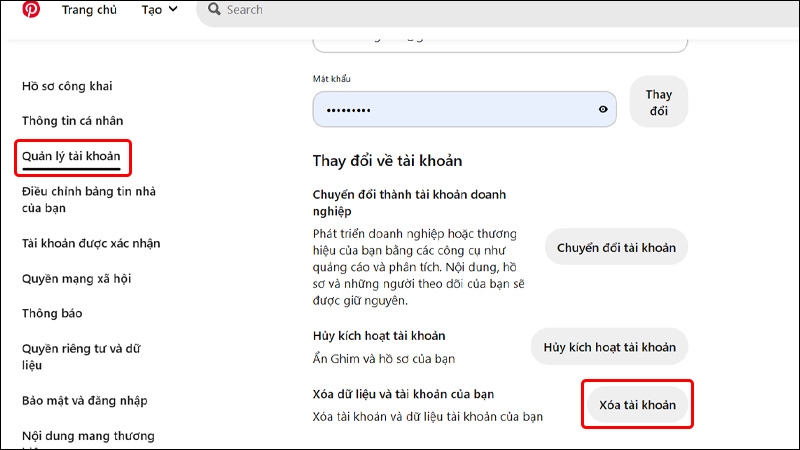Show password with the eye icon
800x450 pixels.
click(603, 109)
